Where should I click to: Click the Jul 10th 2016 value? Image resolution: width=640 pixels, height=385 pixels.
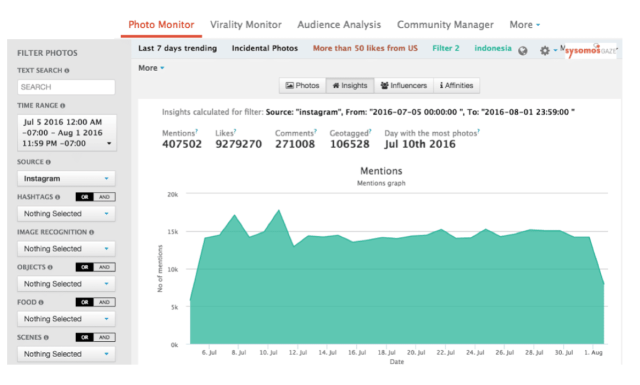tap(420, 144)
